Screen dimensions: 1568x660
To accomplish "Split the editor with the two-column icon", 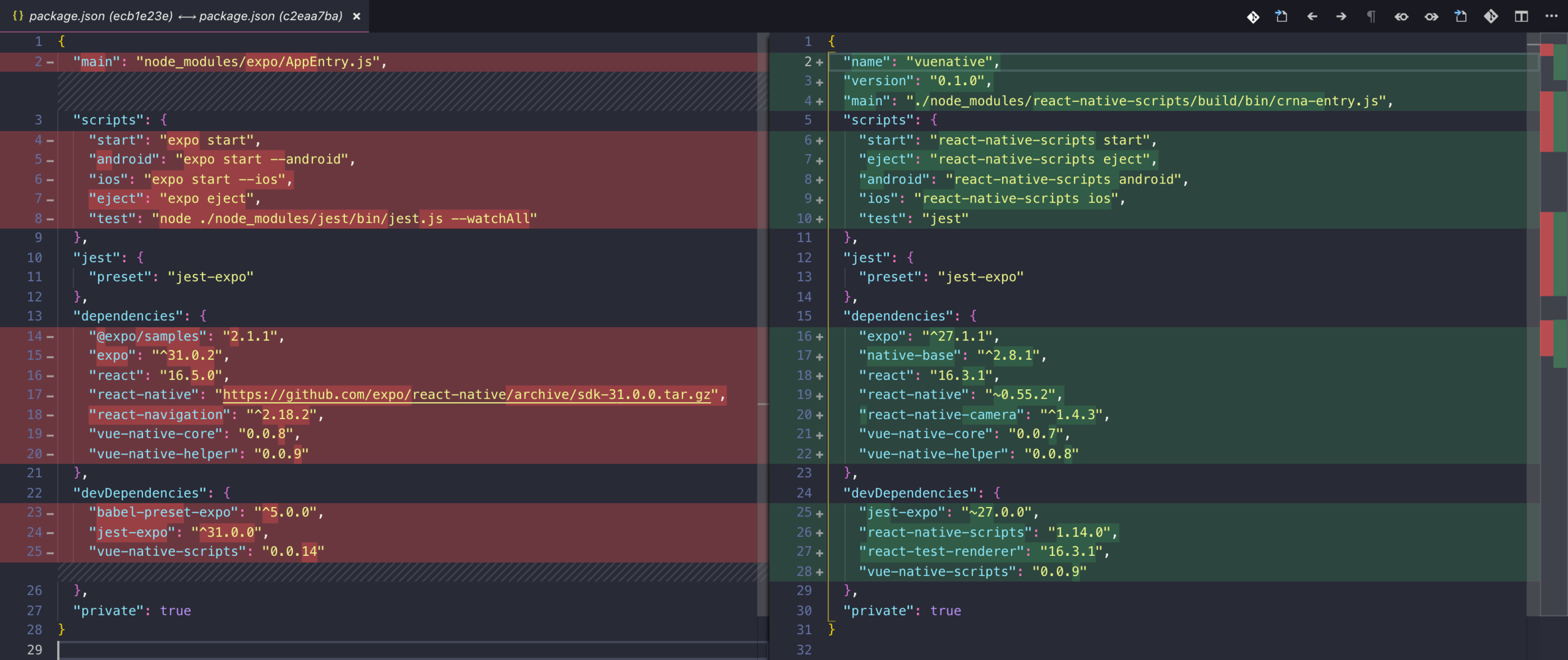I will 1521,17.
